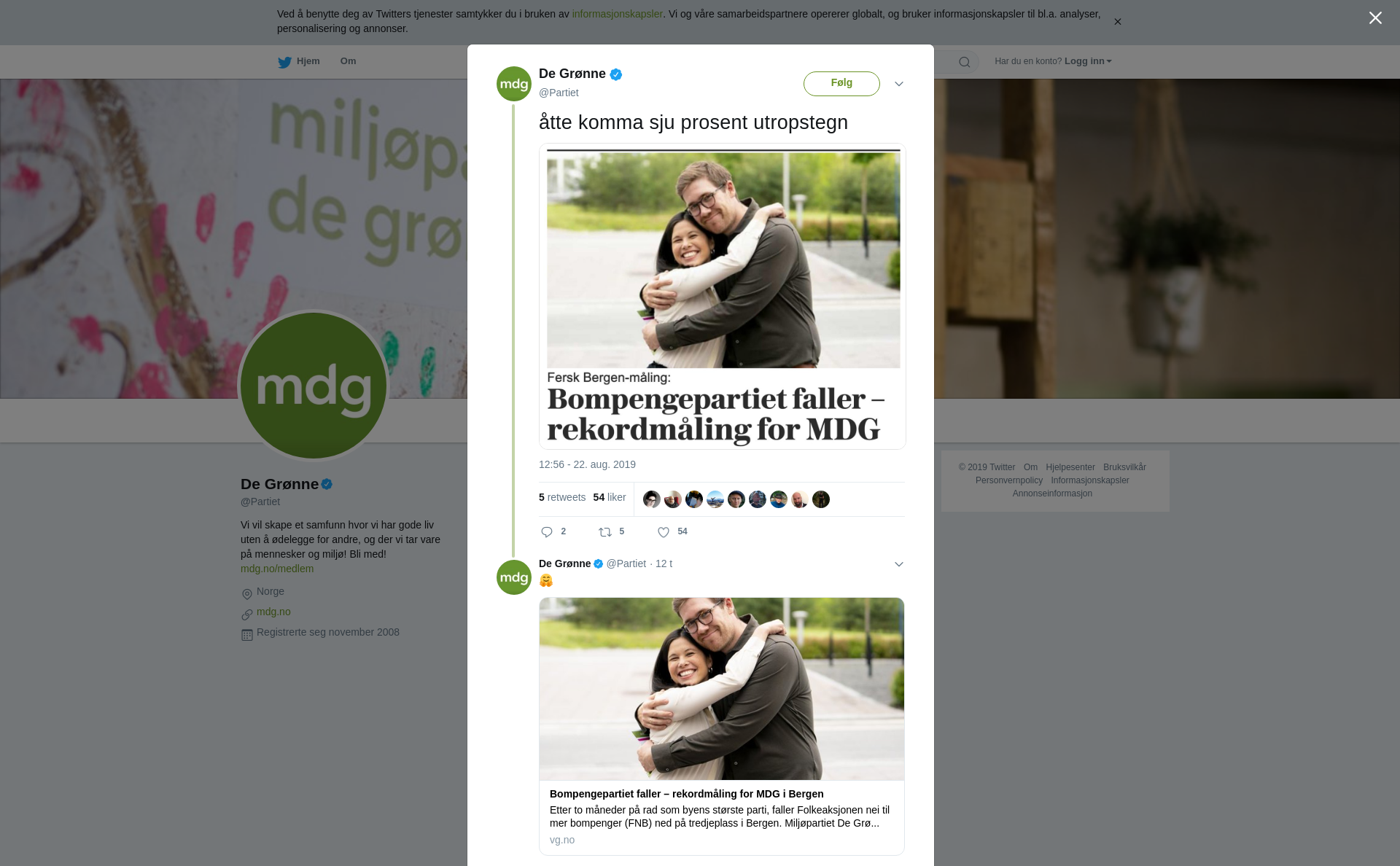Like the tweet using the heart icon
1400x866 pixels.
tap(664, 532)
